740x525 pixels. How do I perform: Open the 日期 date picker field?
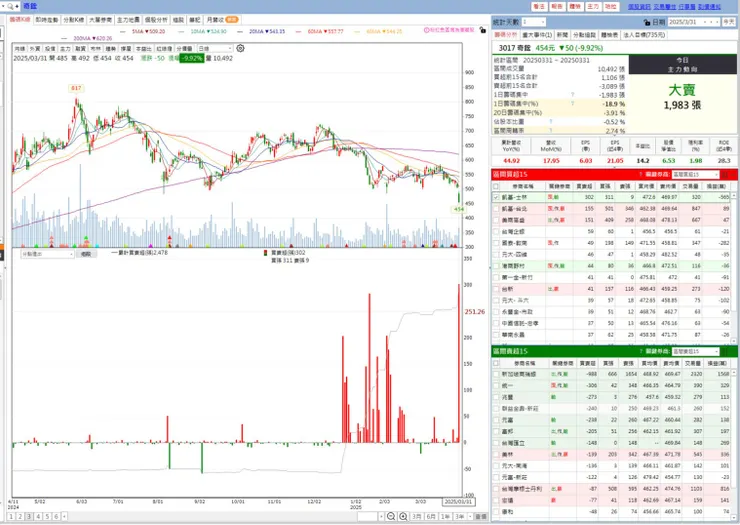coord(694,22)
